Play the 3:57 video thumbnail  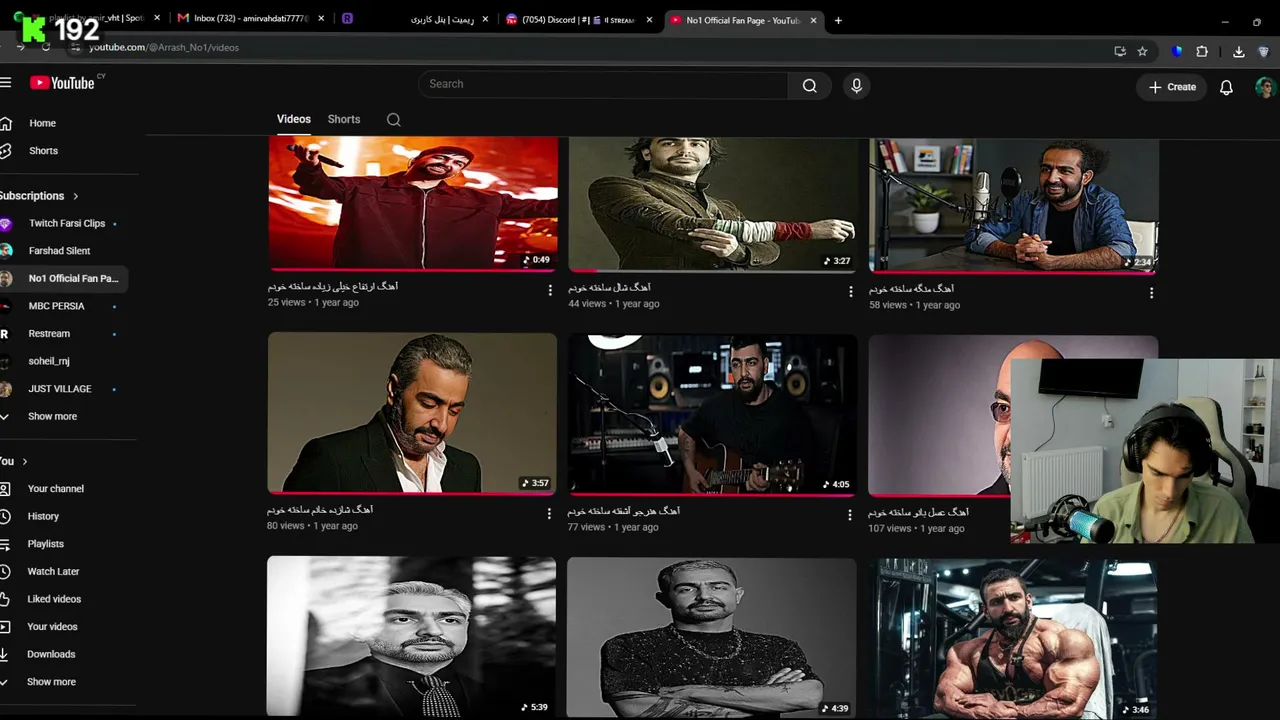pos(412,413)
